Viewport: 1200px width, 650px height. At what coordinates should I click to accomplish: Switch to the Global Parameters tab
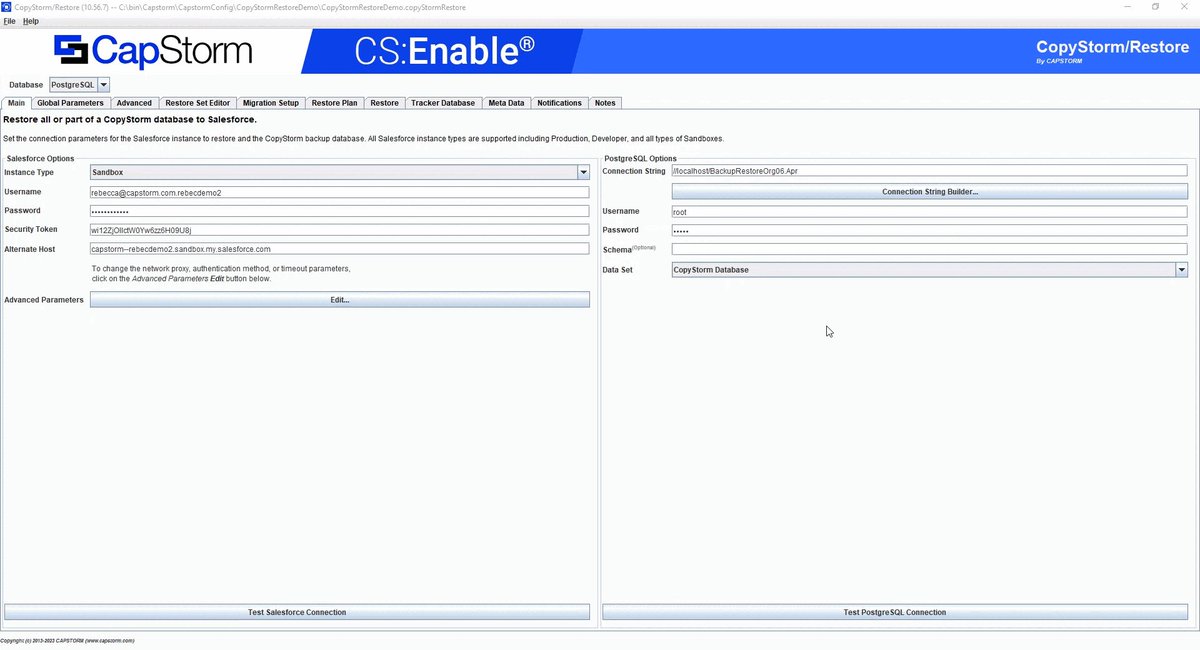pyautogui.click(x=70, y=103)
